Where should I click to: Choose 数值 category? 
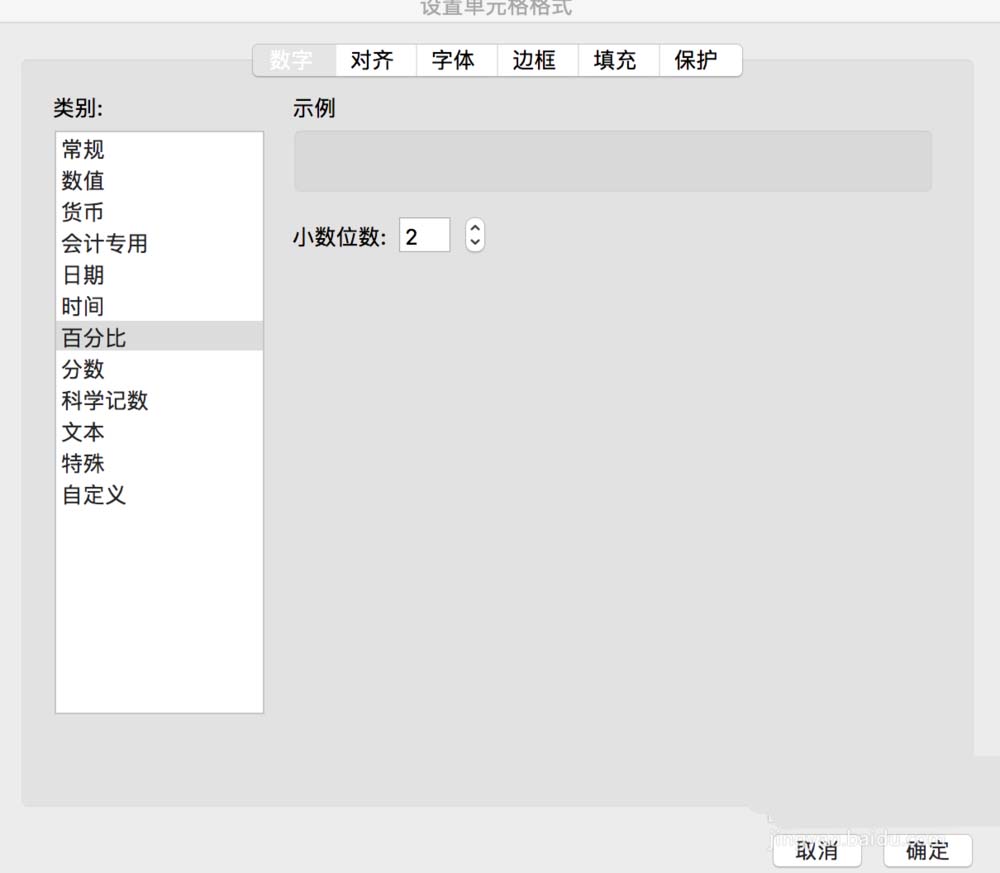[x=84, y=181]
